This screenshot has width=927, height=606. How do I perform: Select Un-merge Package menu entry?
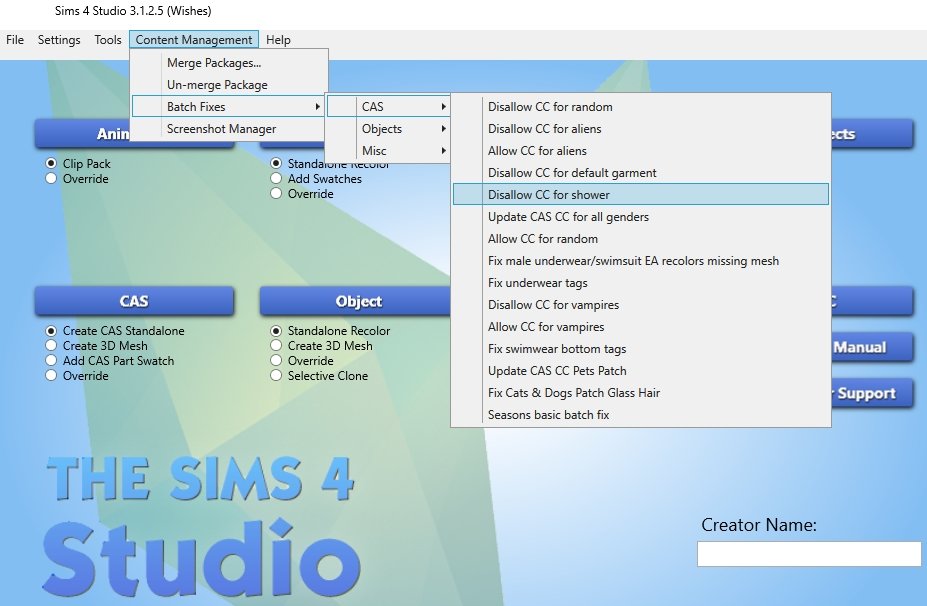(229, 85)
